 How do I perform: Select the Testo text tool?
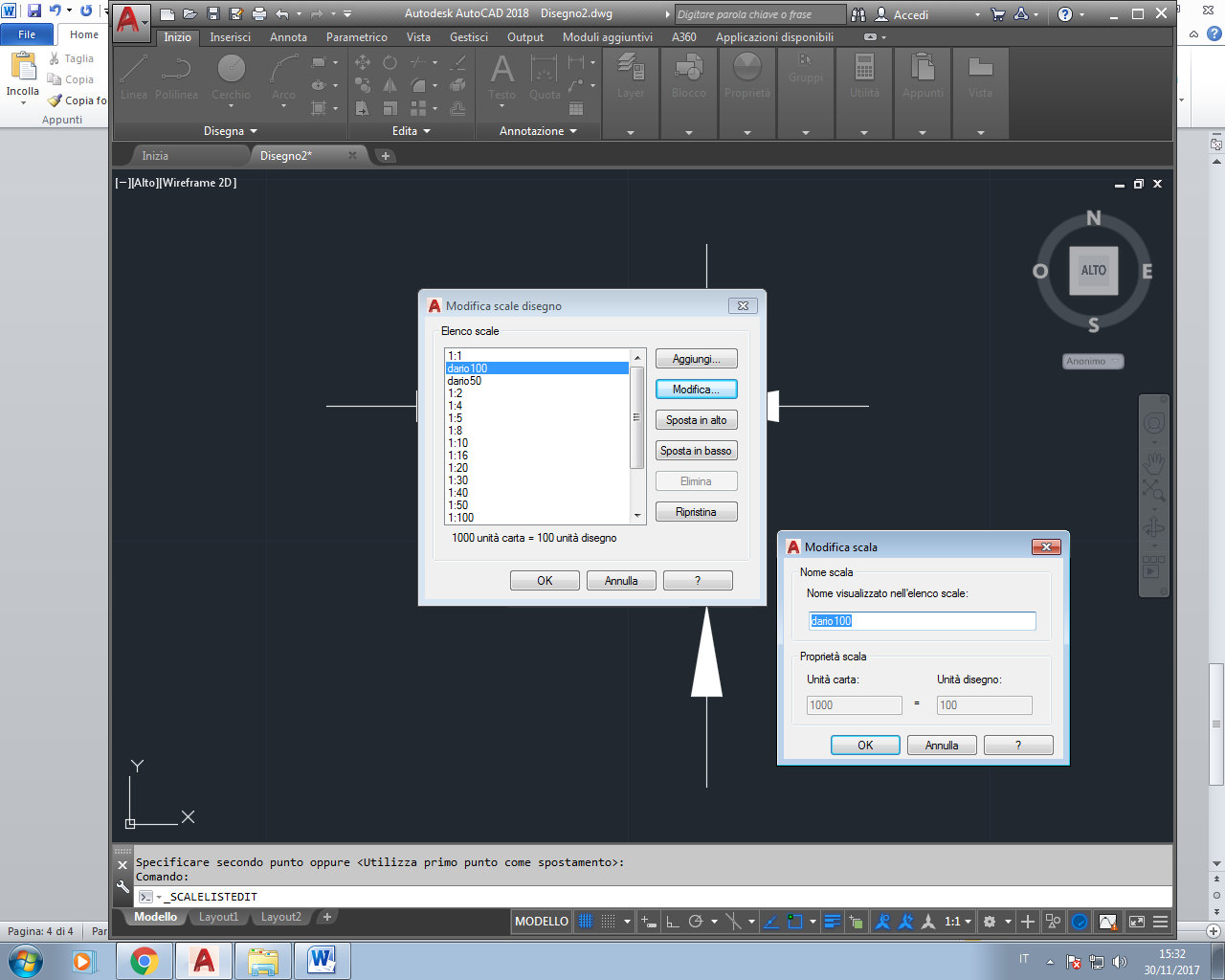point(501,76)
